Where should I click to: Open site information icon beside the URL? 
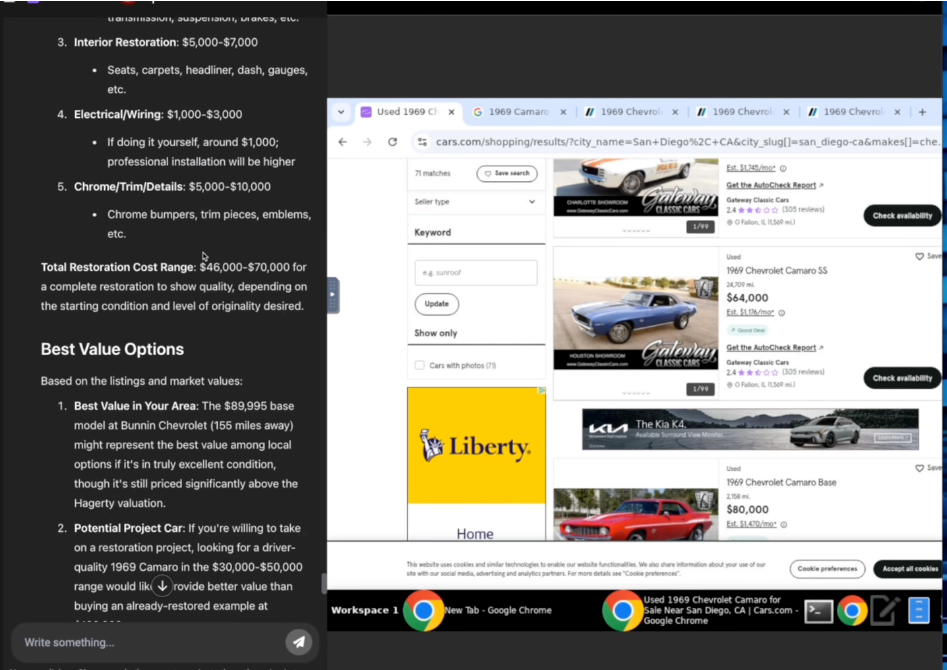[422, 142]
